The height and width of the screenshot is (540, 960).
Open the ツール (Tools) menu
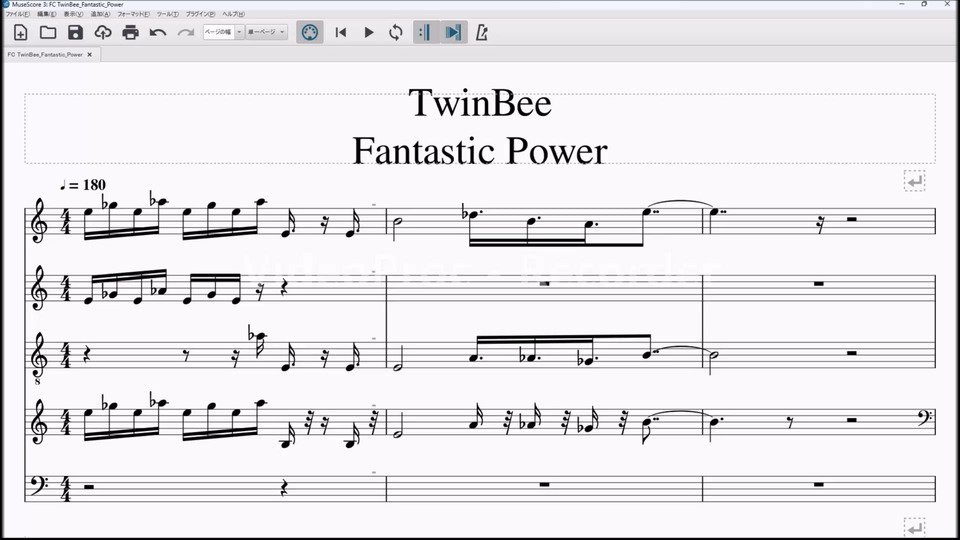(168, 13)
